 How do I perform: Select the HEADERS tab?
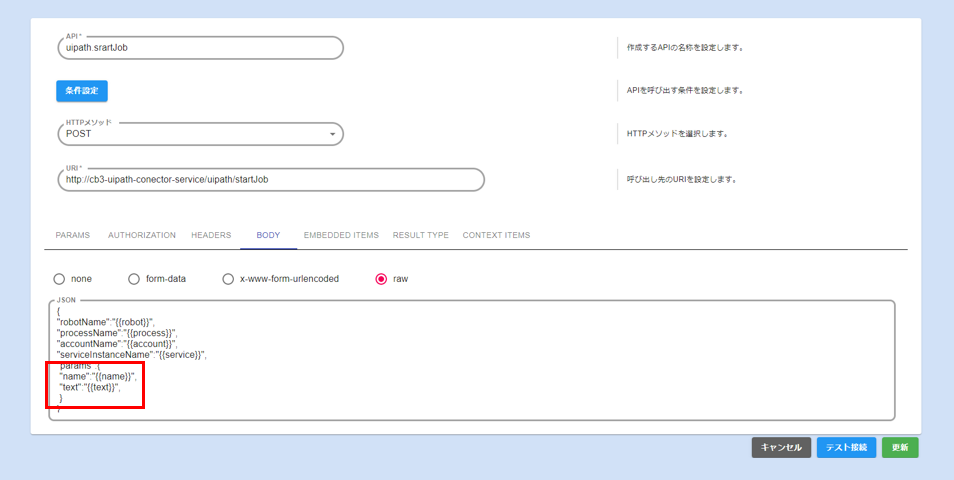coord(211,235)
